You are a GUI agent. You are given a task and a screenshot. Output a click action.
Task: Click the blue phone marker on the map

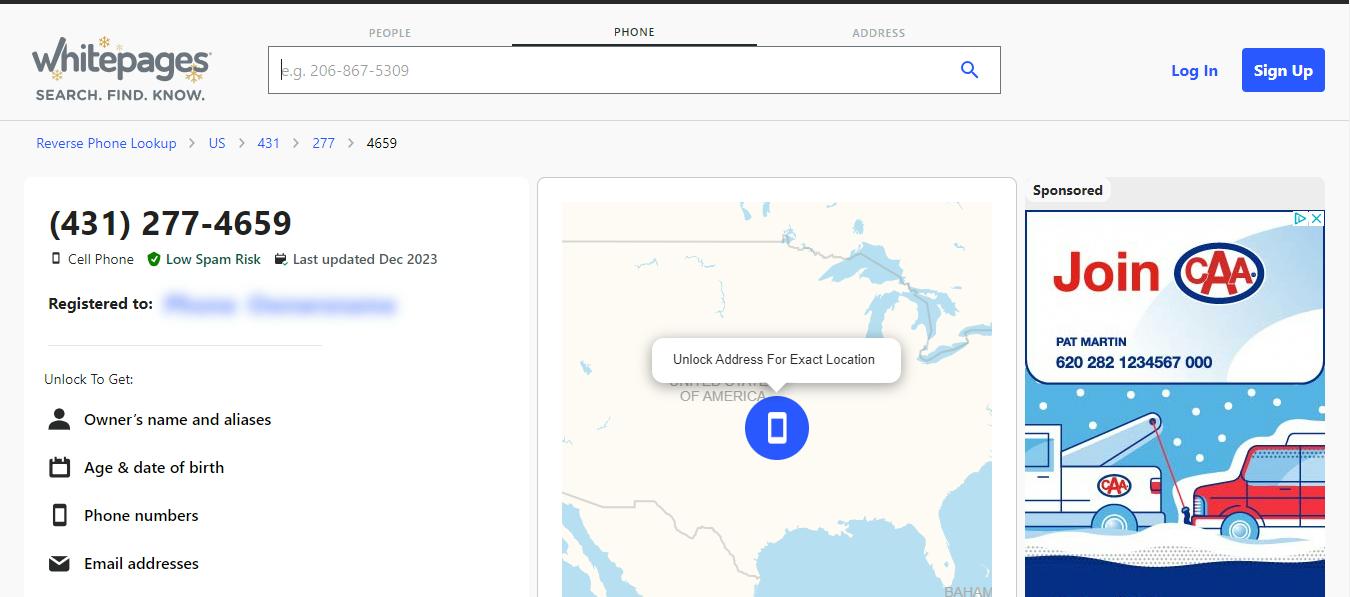pyautogui.click(x=777, y=428)
